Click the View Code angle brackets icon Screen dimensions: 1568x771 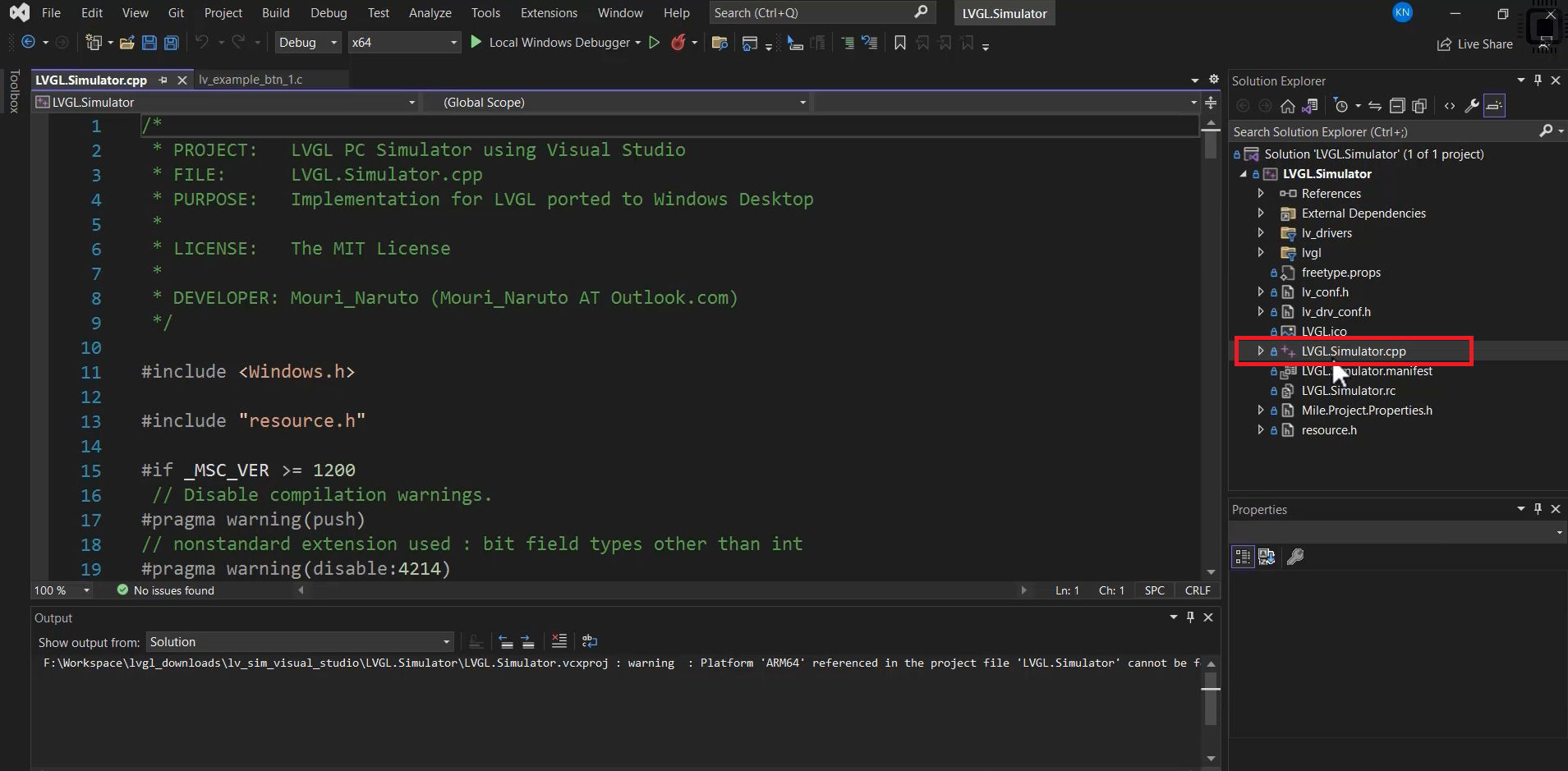pos(1450,106)
